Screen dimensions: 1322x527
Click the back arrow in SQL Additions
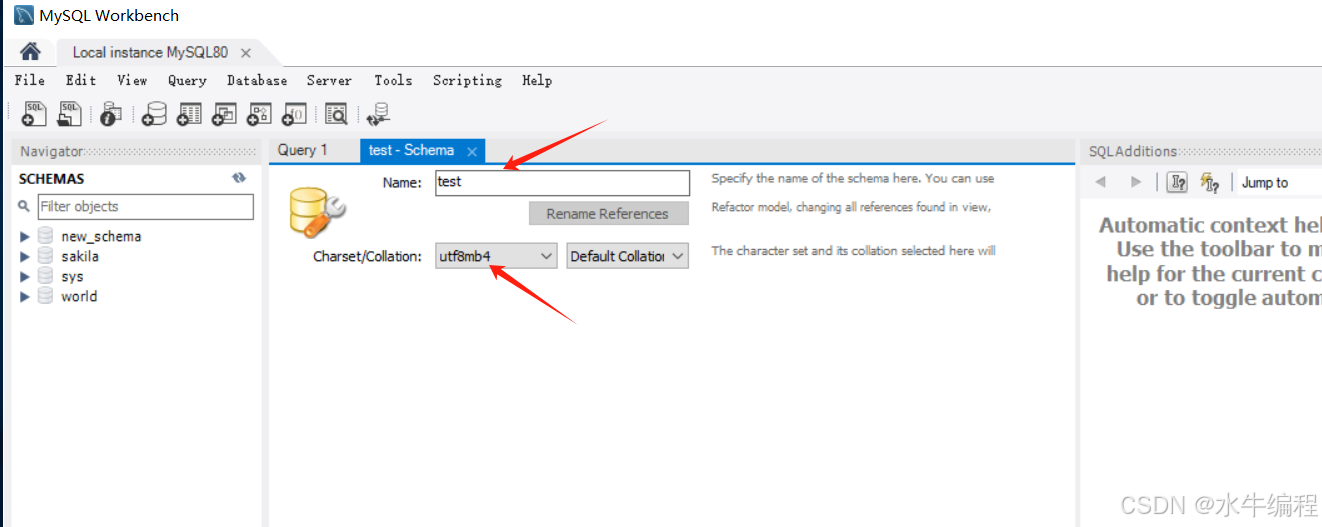pos(1101,182)
